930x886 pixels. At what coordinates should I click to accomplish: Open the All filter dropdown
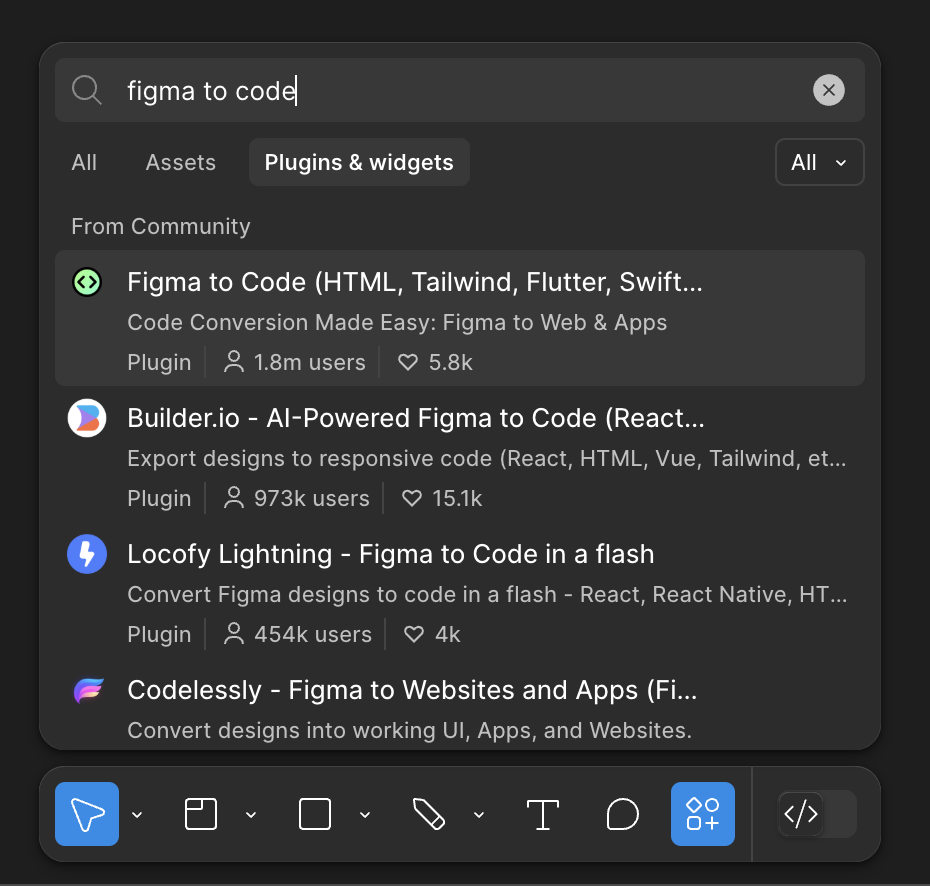coord(819,162)
